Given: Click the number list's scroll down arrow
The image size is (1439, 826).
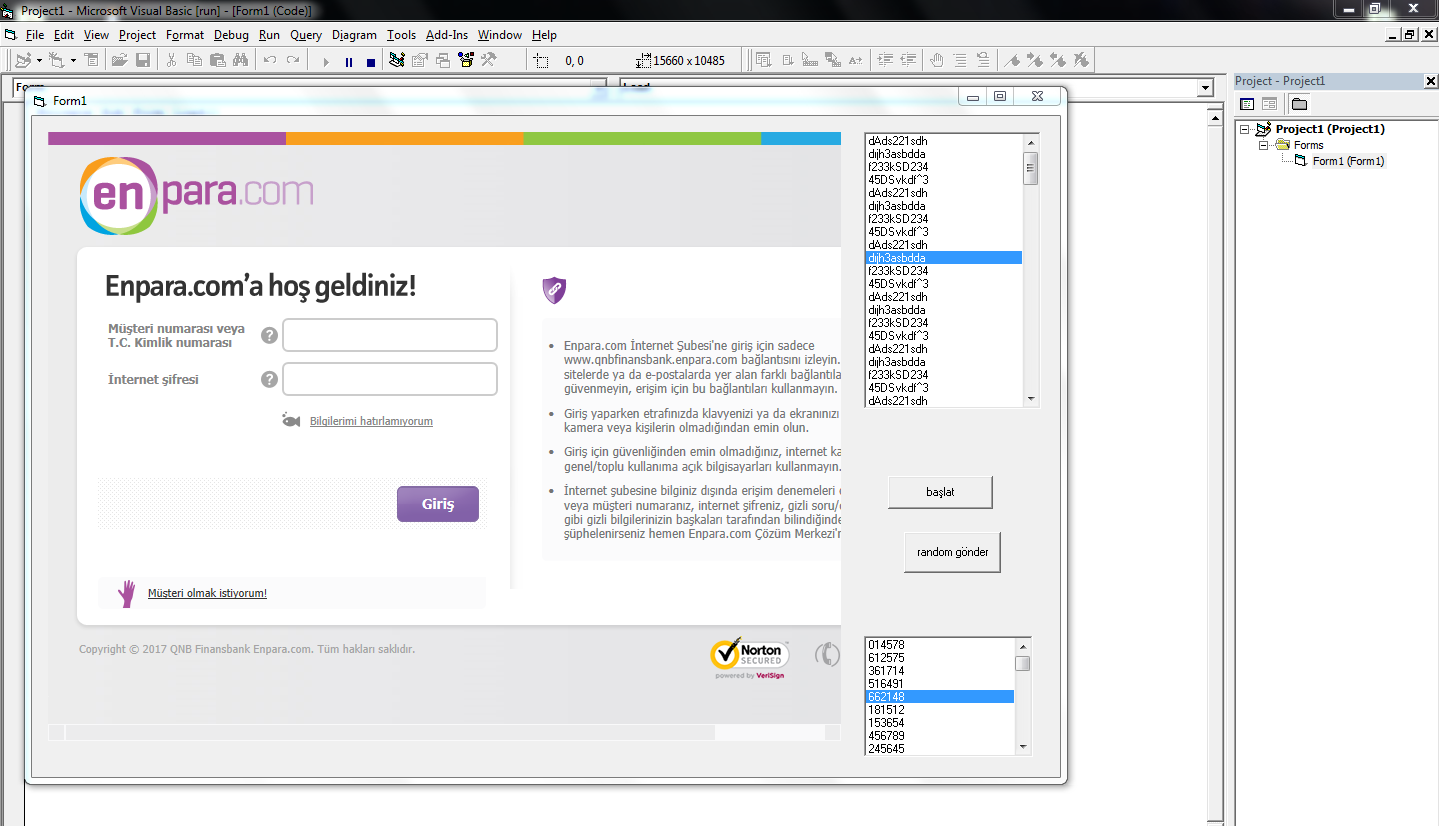Looking at the screenshot, I should (1023, 747).
